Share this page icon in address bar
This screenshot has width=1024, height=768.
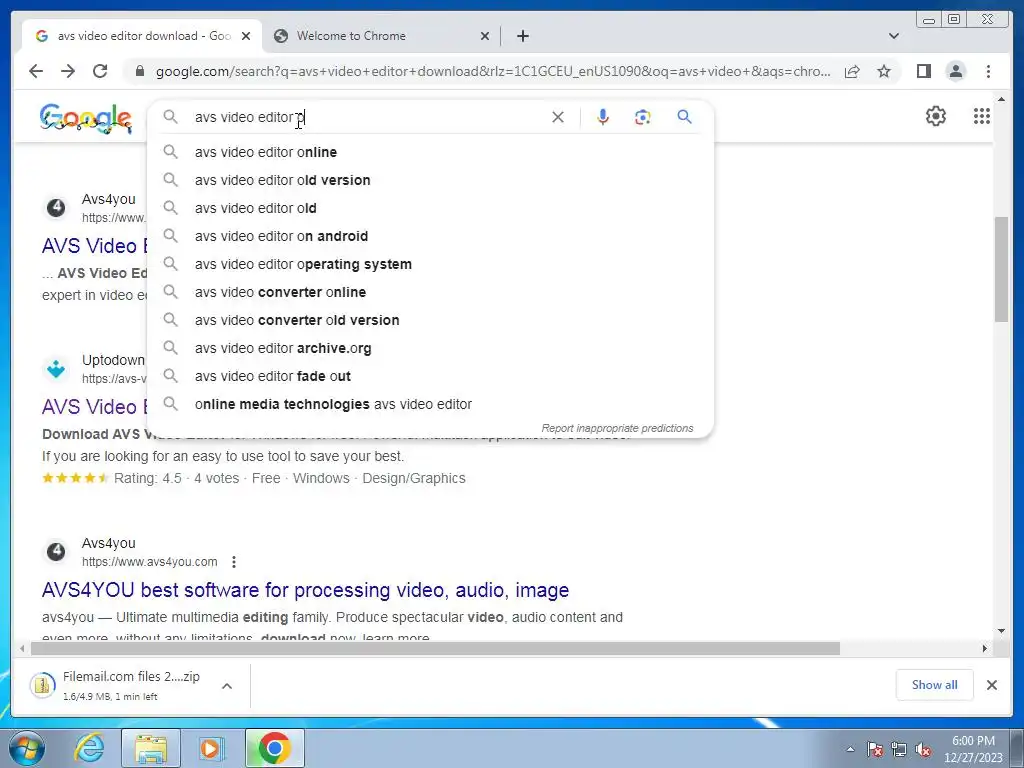click(x=852, y=71)
